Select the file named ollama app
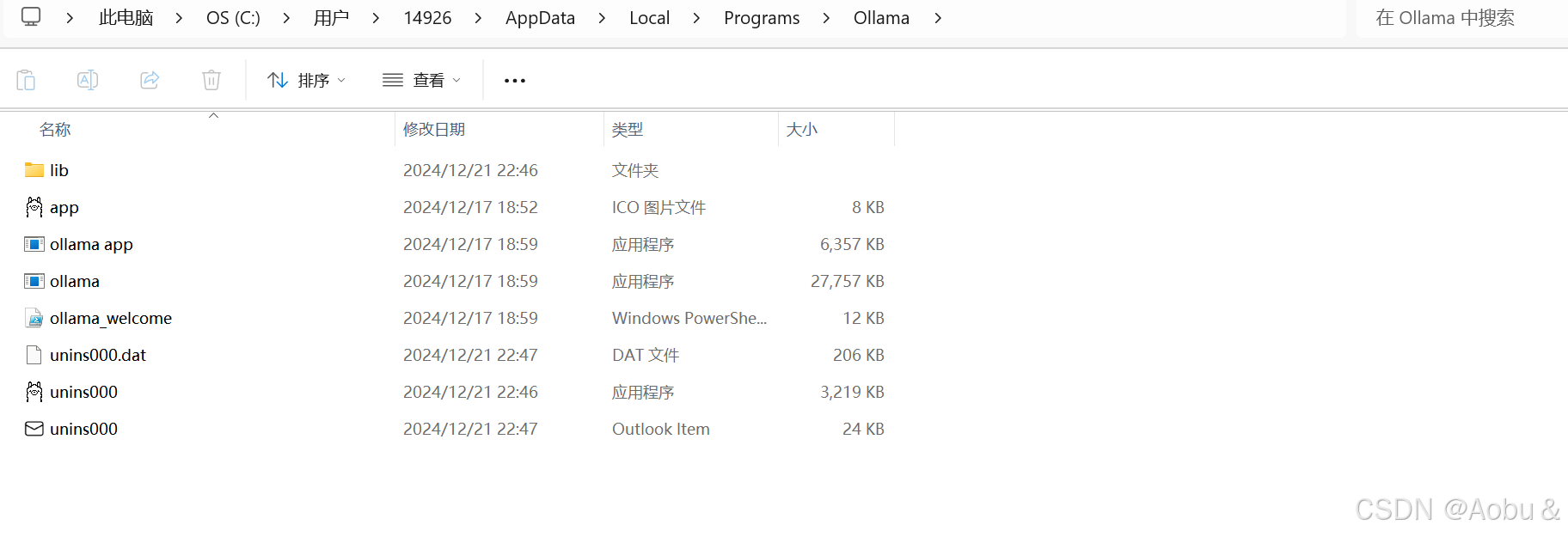 [91, 245]
